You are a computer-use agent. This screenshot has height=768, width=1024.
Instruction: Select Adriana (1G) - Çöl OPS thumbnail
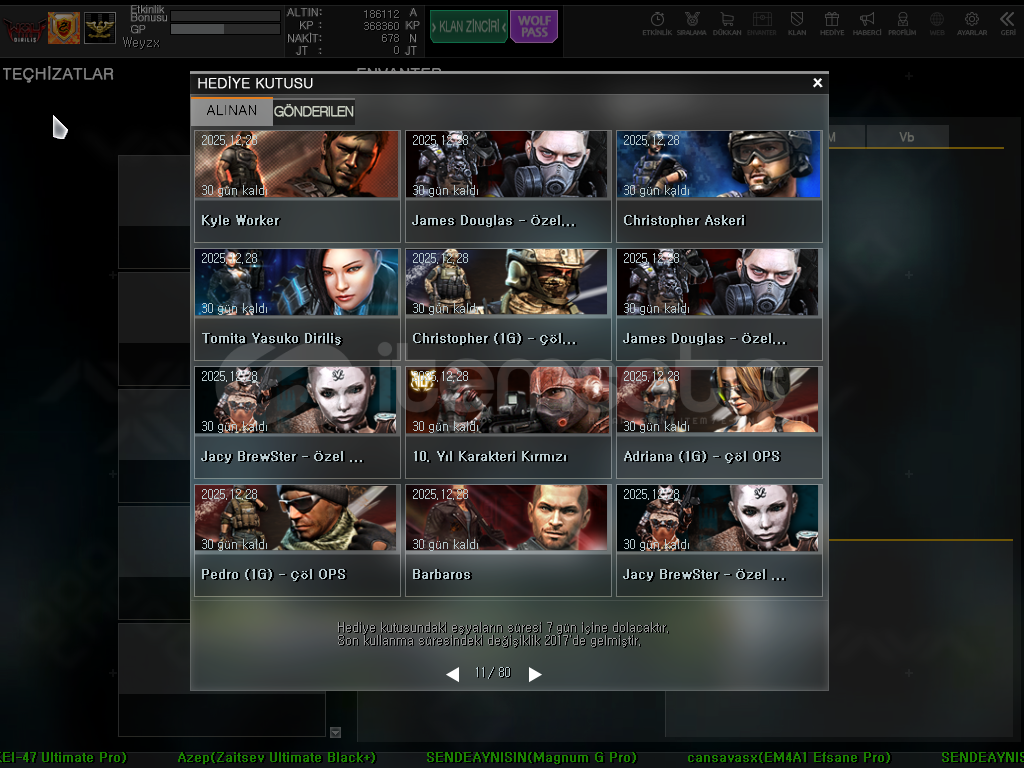(x=718, y=400)
